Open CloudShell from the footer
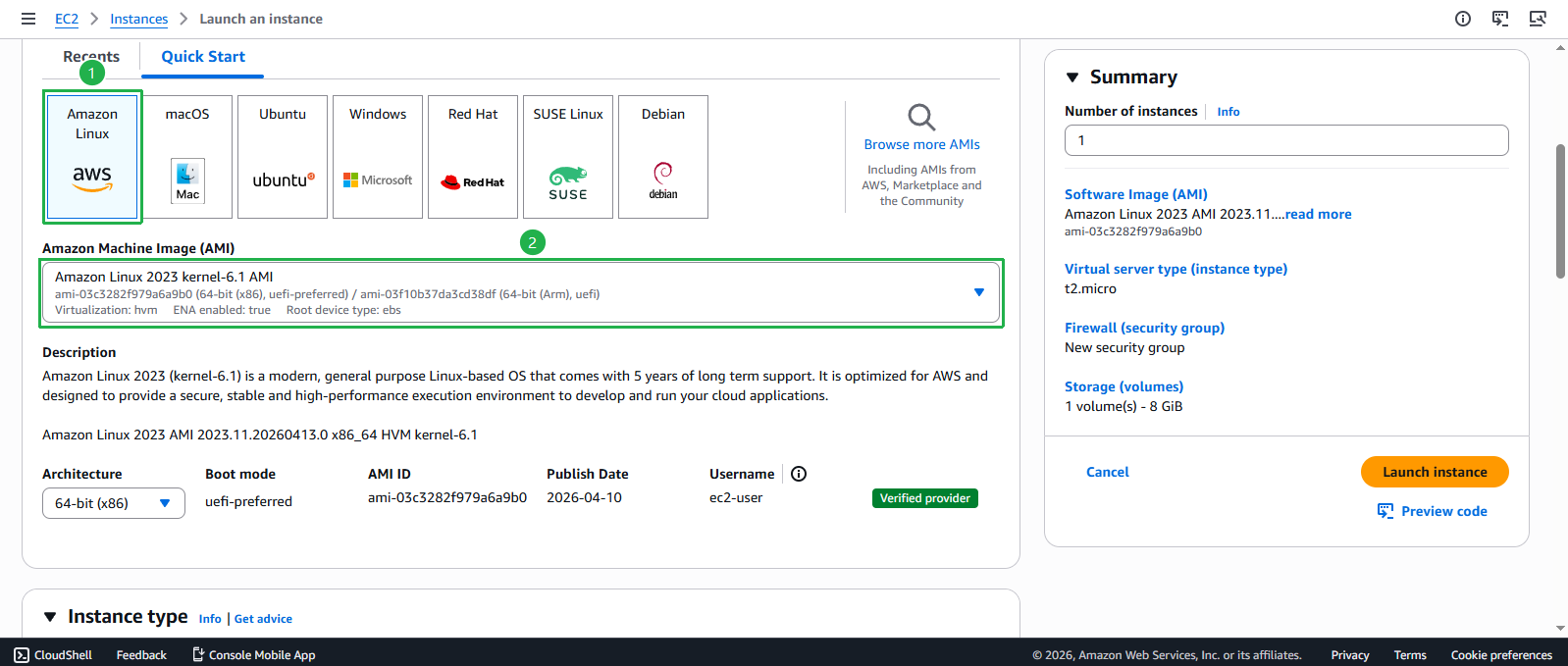The width and height of the screenshot is (1568, 666). click(x=53, y=655)
